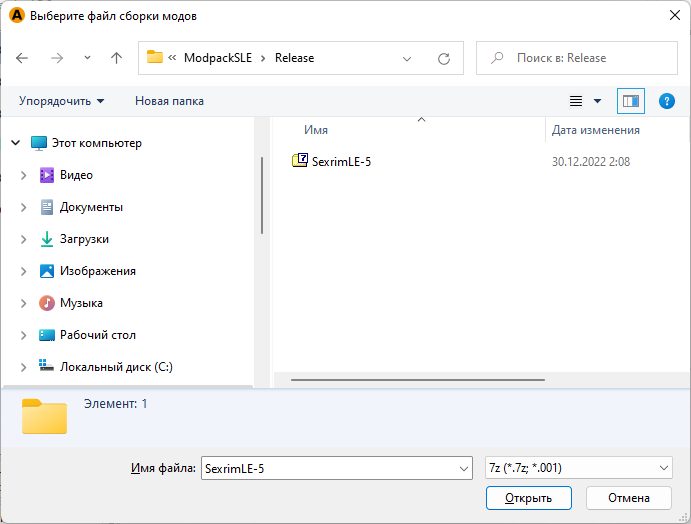This screenshot has width=691, height=524.
Task: Sort by Дата изменения column header
Action: click(x=596, y=130)
